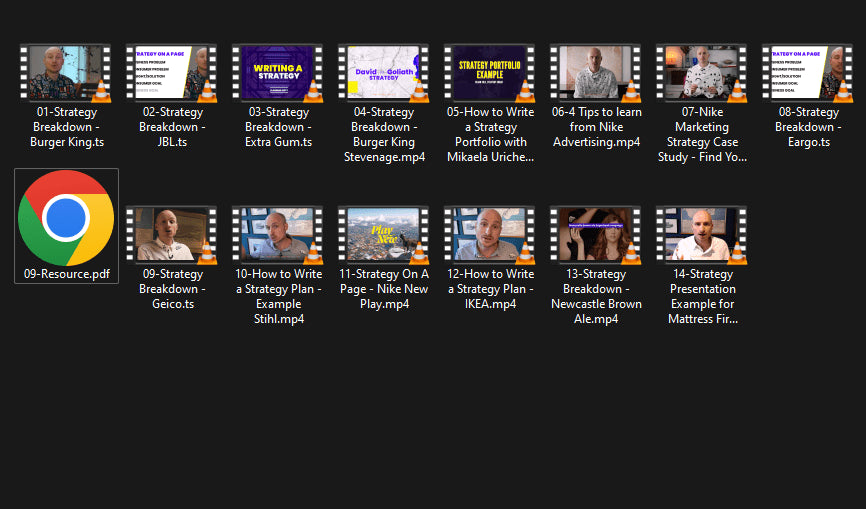Click the label '05-How to Write a Strategy Portfolio'
The width and height of the screenshot is (866, 509).
490,127
